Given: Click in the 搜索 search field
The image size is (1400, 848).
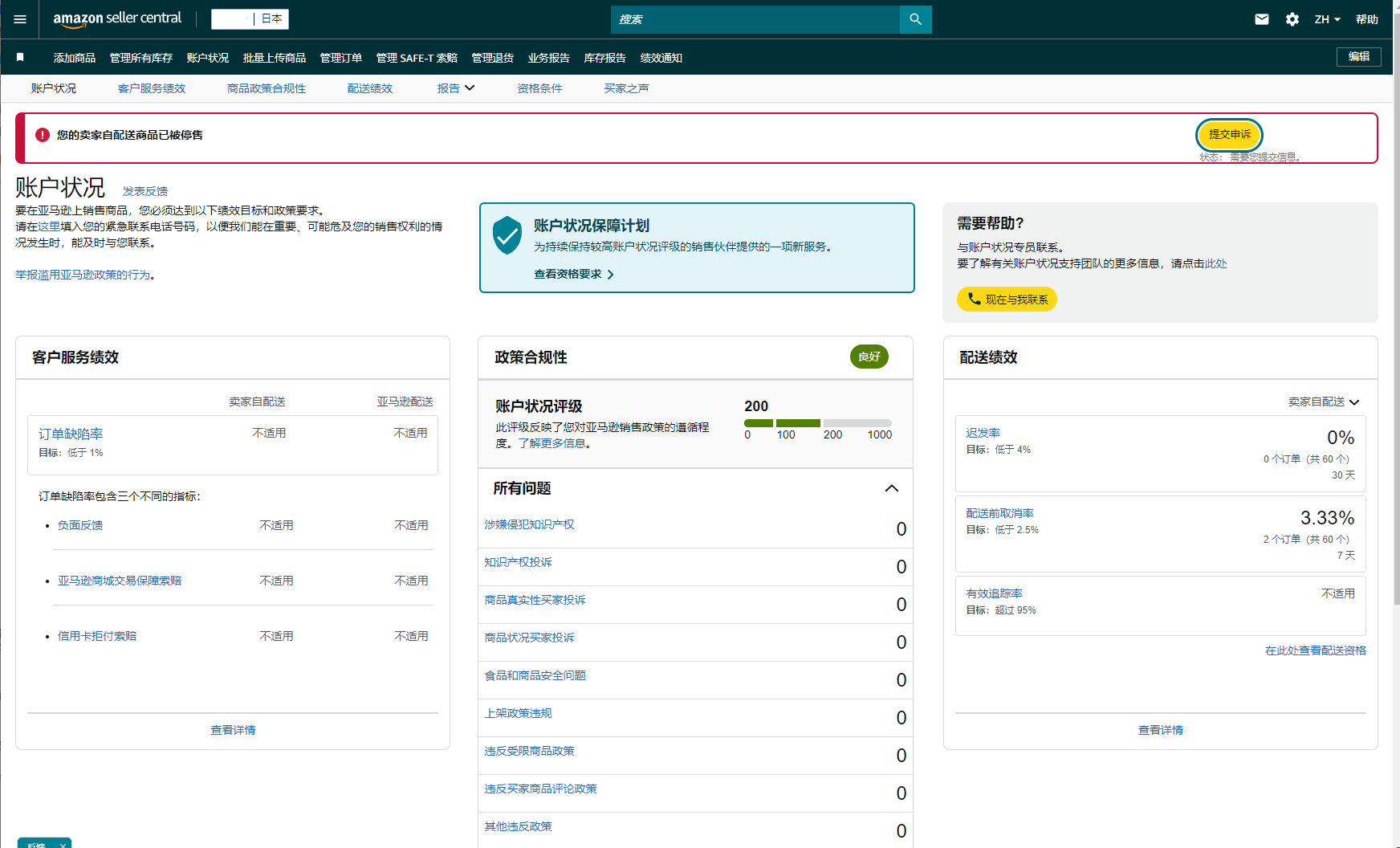Looking at the screenshot, I should coord(755,19).
